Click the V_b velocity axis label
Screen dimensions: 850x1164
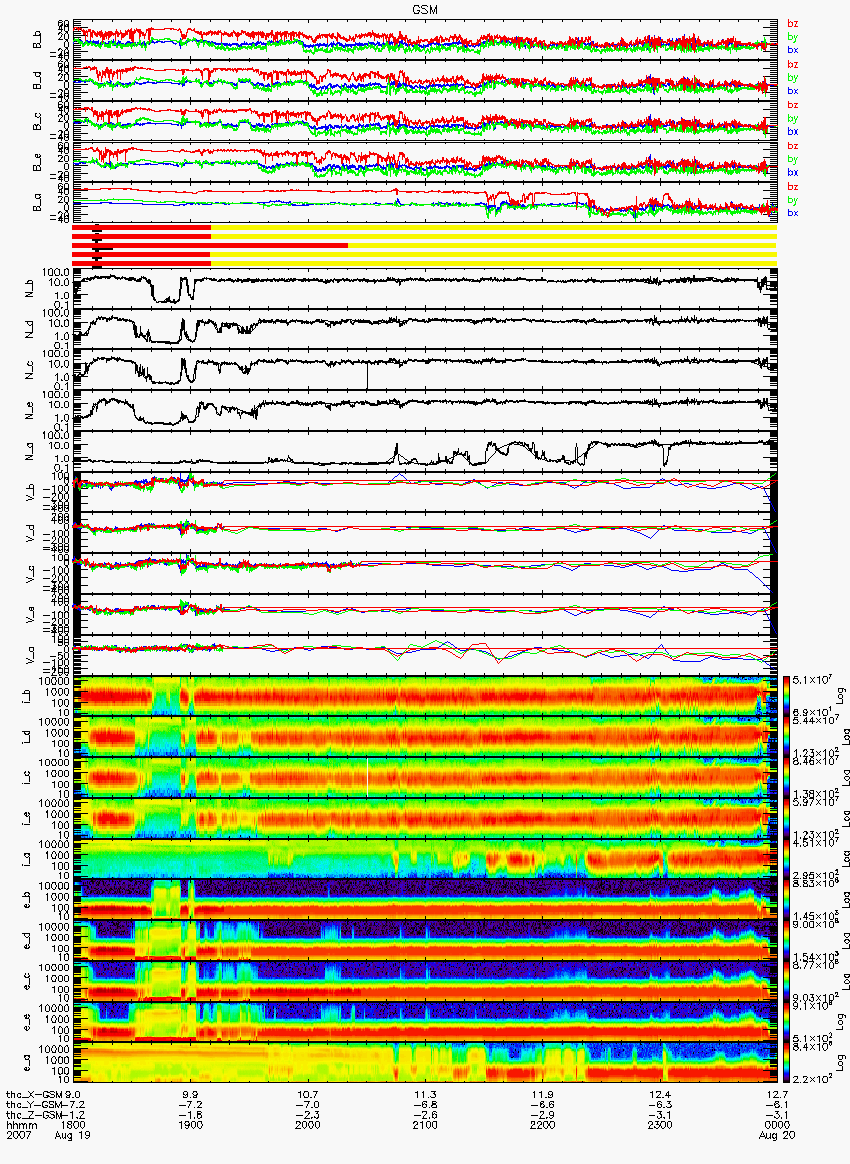click(31, 491)
